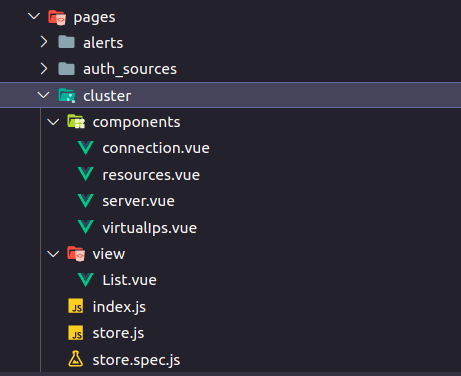Collapse the components folder chevron
Screen dimensions: 461x376
(x=53, y=122)
